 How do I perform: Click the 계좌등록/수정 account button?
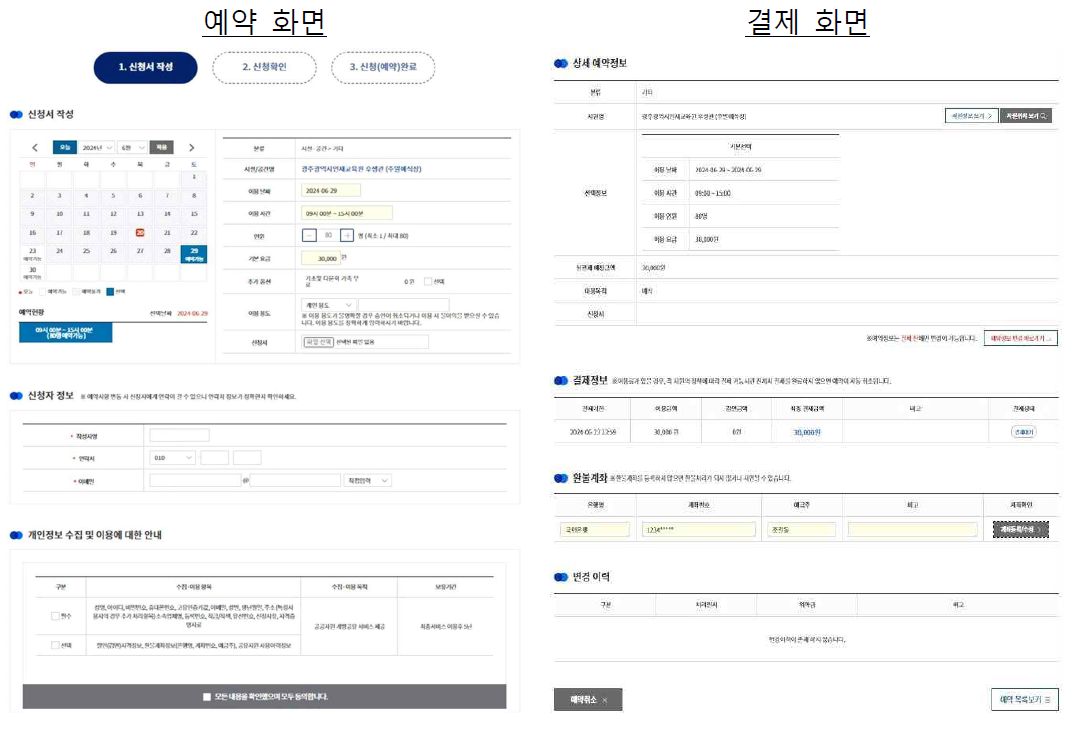point(1021,529)
